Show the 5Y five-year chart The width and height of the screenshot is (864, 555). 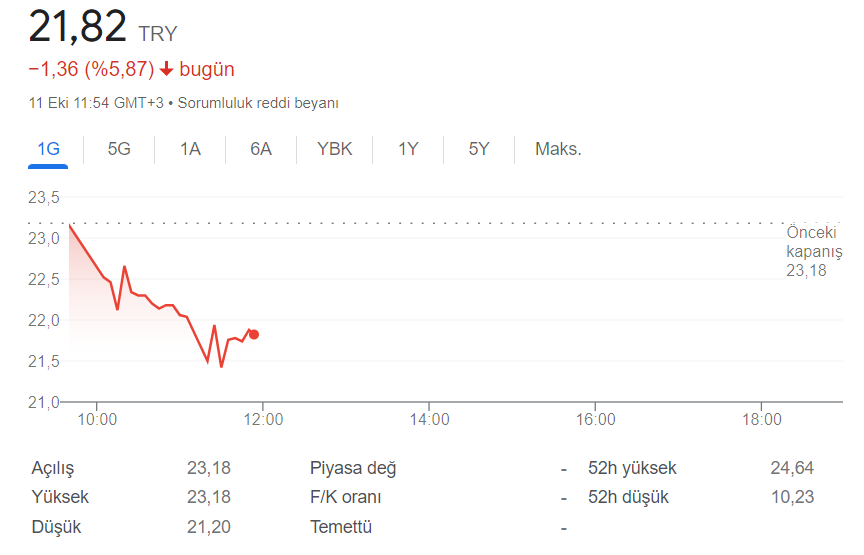(x=479, y=149)
